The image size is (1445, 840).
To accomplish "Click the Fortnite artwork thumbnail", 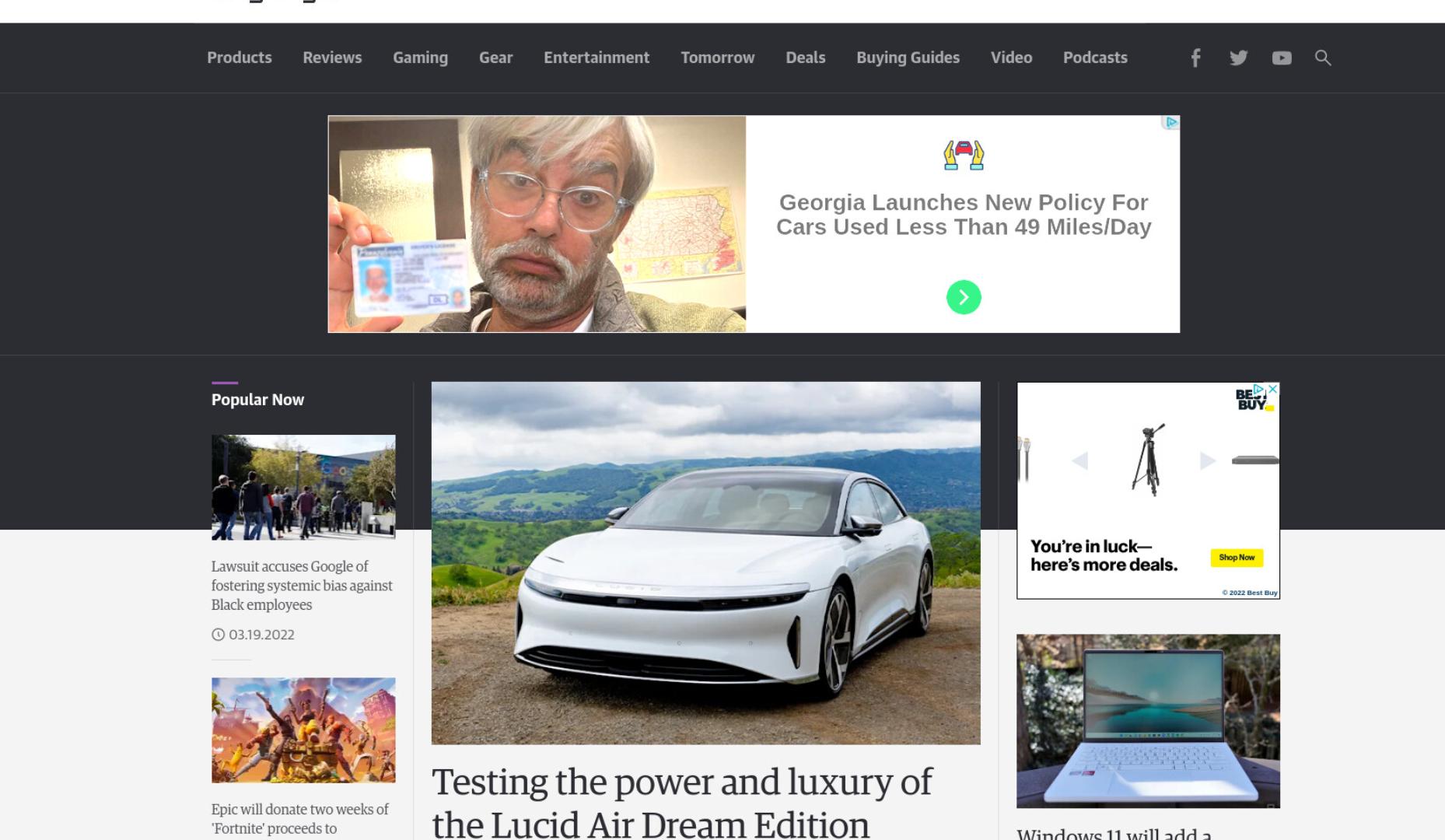I will click(303, 730).
